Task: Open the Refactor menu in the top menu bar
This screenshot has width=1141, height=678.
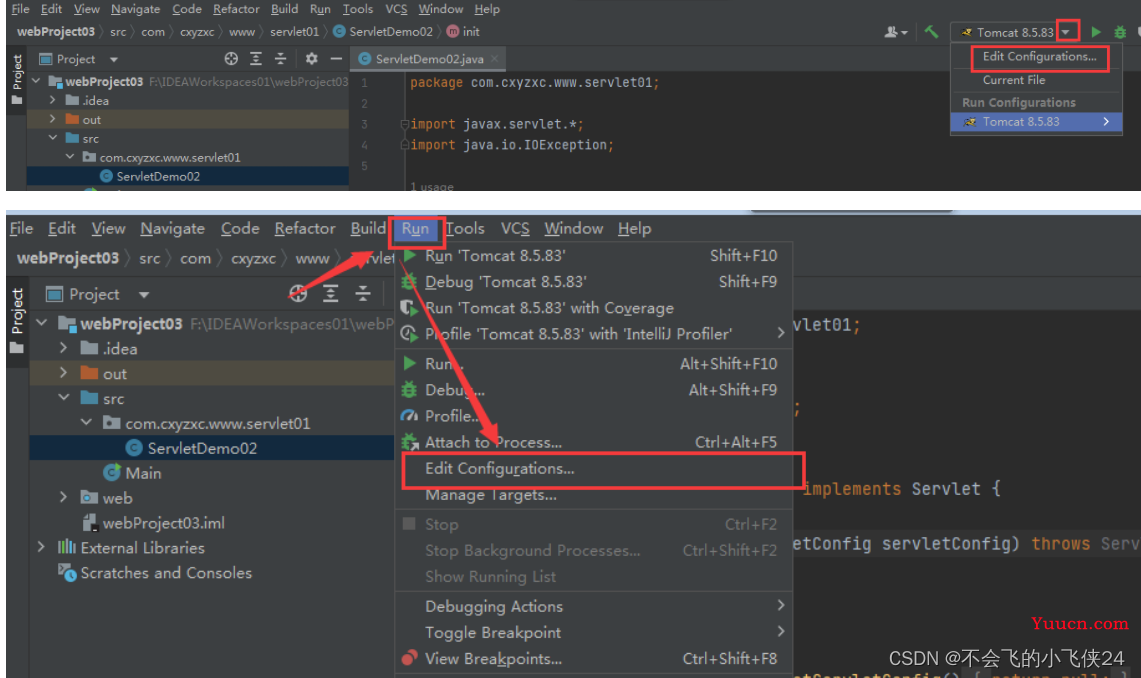Action: tap(236, 9)
